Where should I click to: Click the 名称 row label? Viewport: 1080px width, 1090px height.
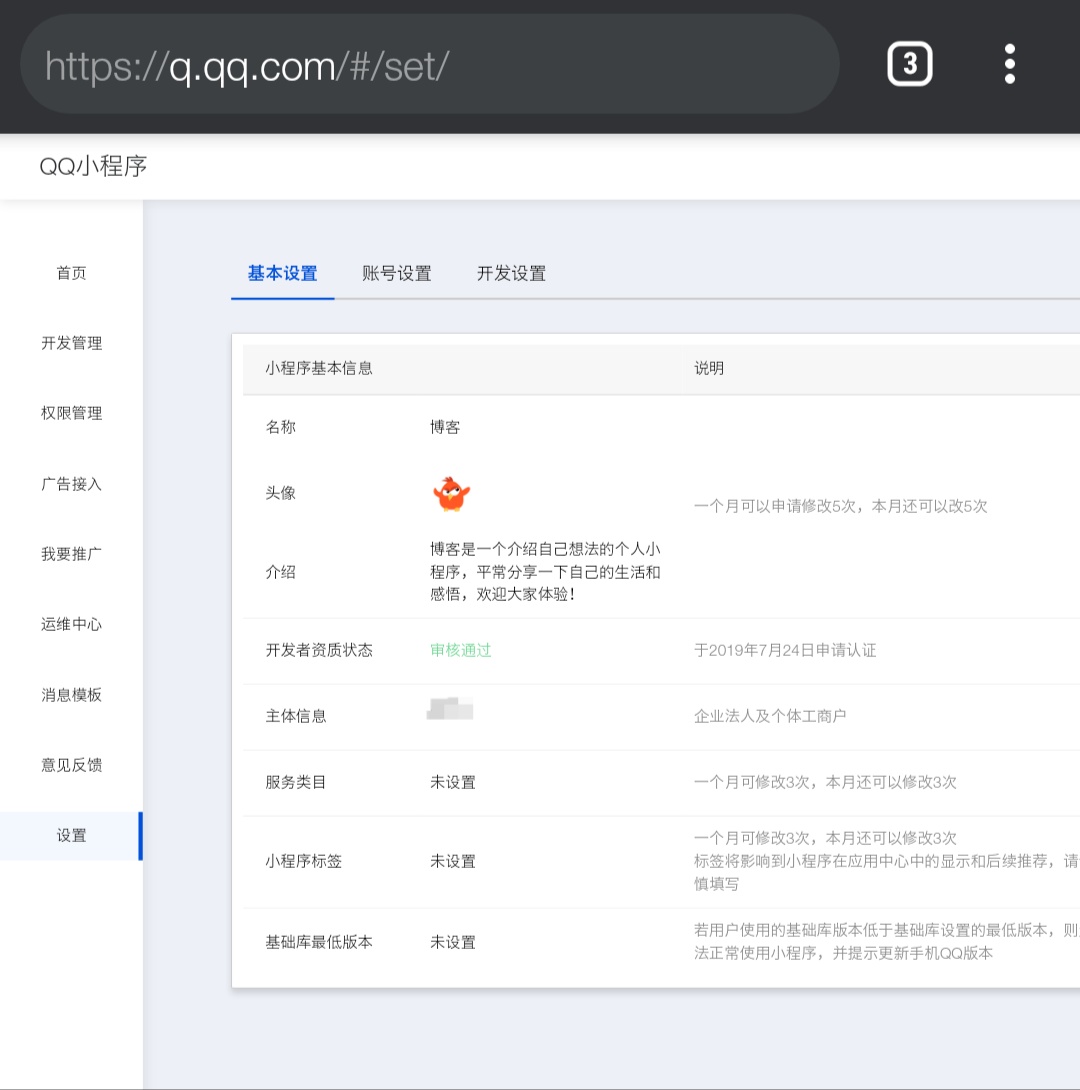pyautogui.click(x=280, y=427)
